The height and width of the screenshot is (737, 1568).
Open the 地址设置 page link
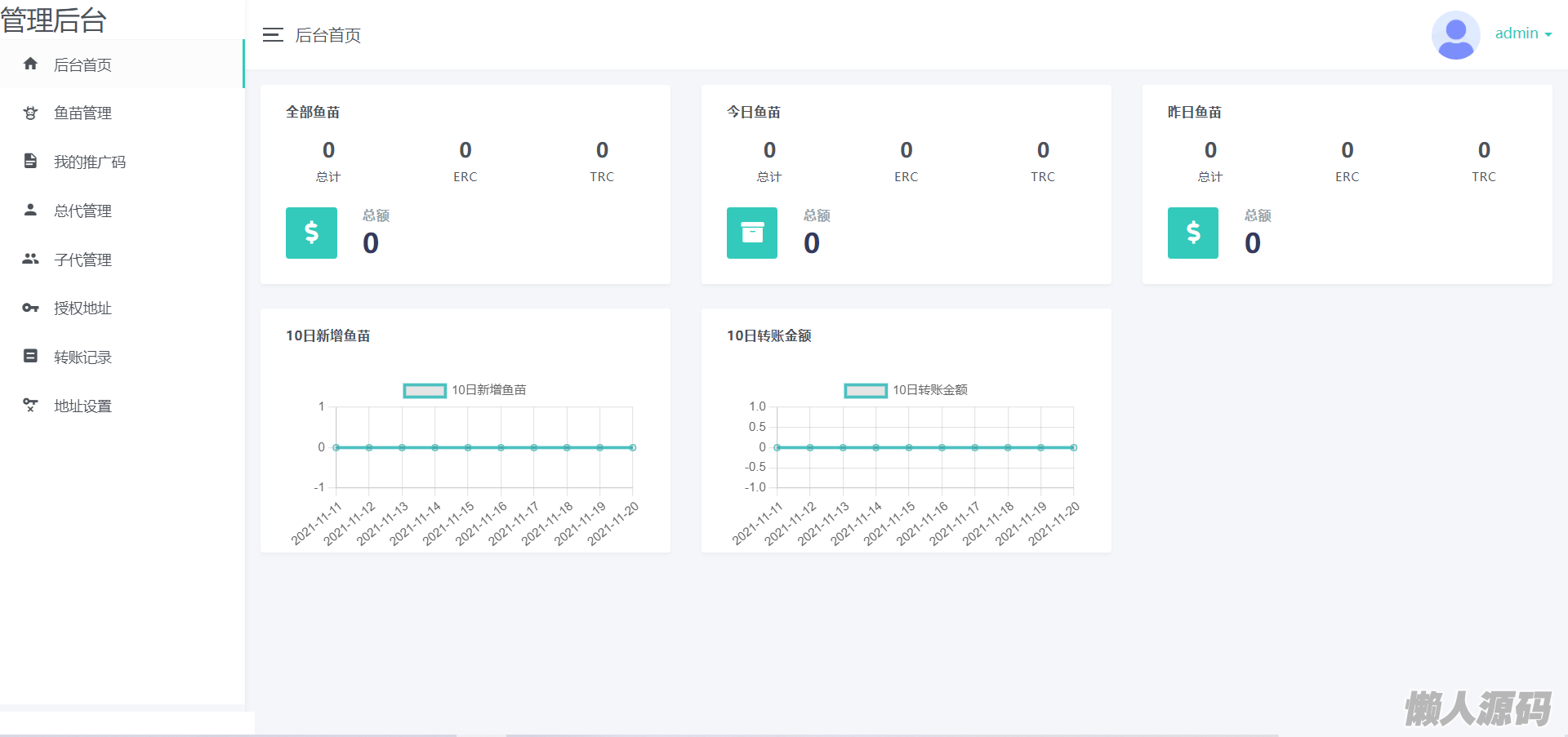[x=82, y=406]
